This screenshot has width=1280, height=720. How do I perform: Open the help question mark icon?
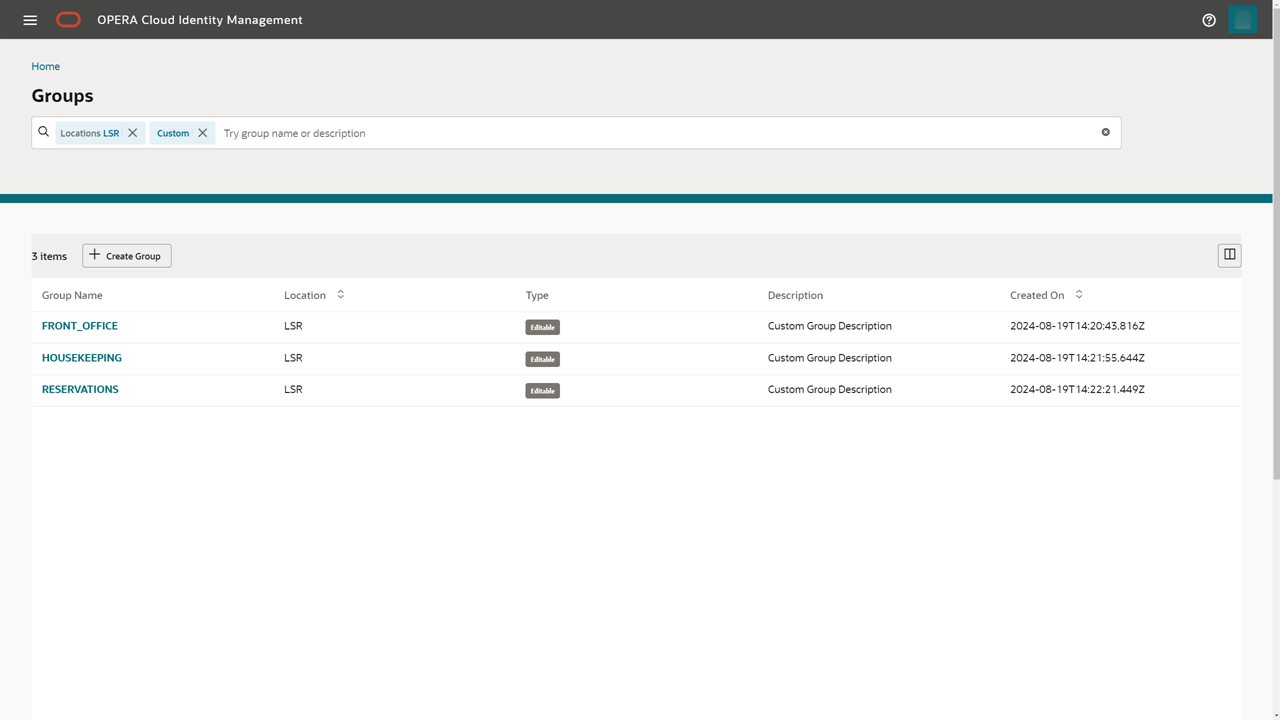(1209, 20)
